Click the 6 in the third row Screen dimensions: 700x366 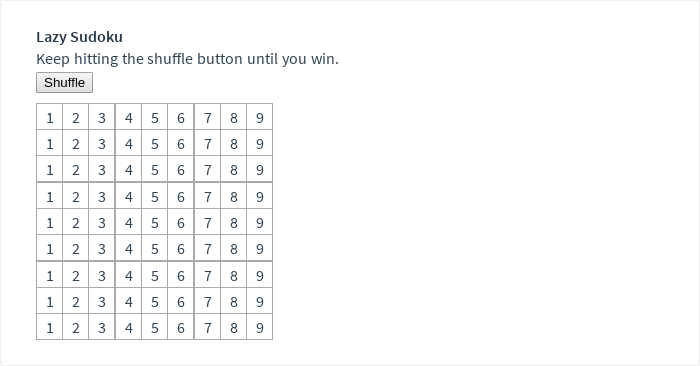(181, 169)
